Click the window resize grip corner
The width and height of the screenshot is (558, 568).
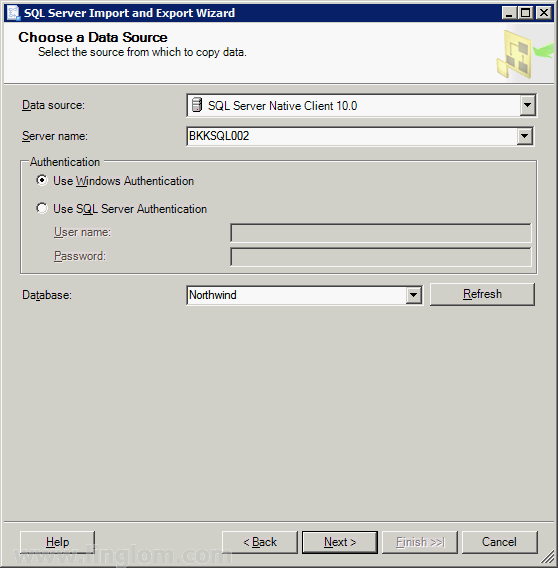pos(549,559)
